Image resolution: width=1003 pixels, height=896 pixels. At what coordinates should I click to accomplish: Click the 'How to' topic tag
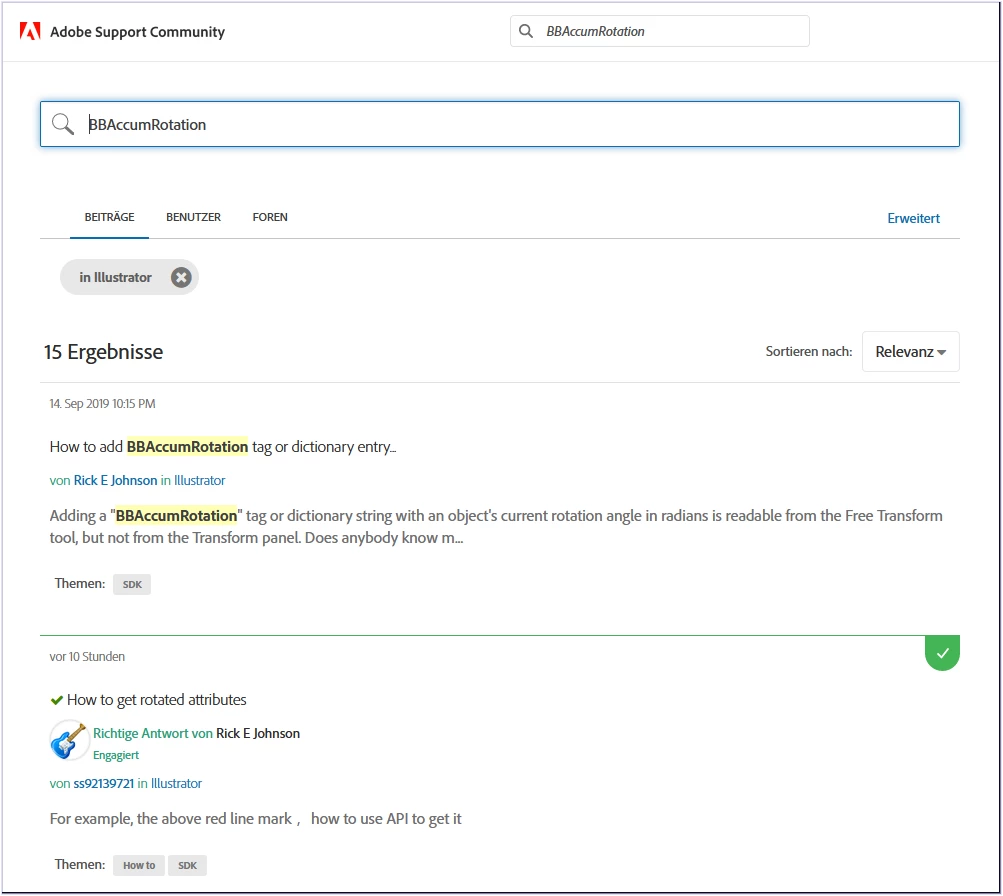(x=139, y=866)
